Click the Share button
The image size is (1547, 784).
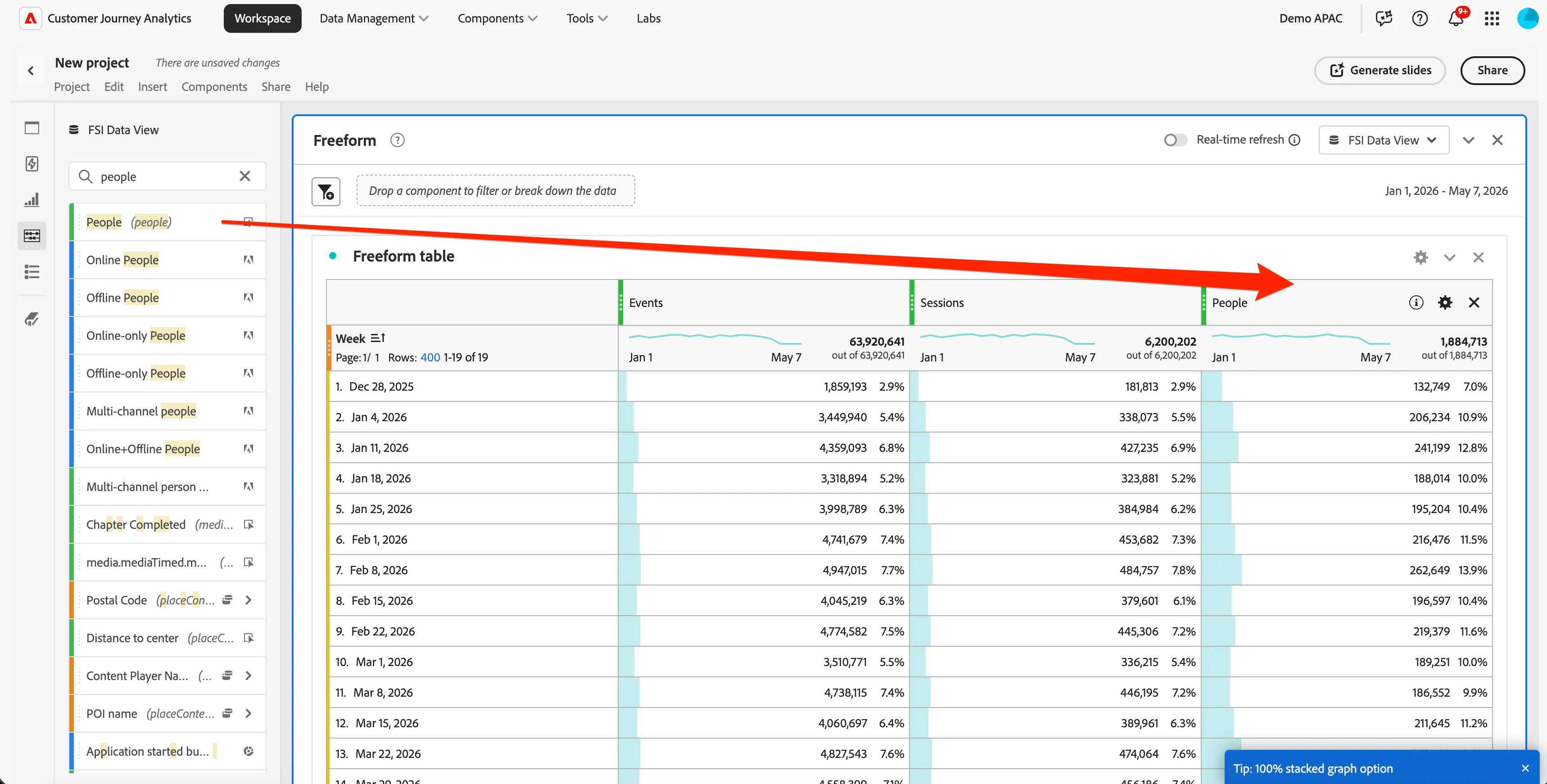1492,70
